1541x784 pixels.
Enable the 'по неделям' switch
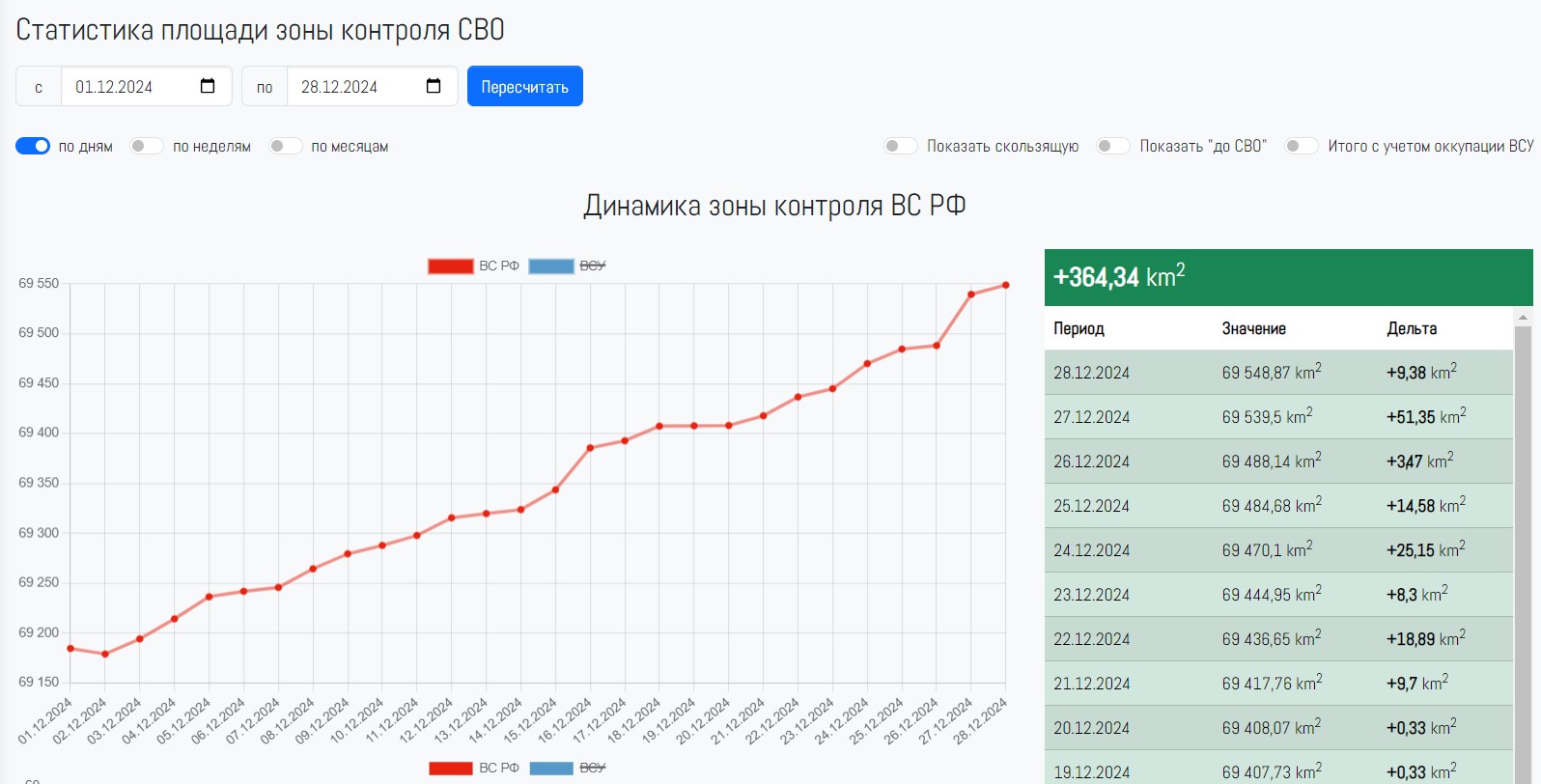click(x=147, y=146)
